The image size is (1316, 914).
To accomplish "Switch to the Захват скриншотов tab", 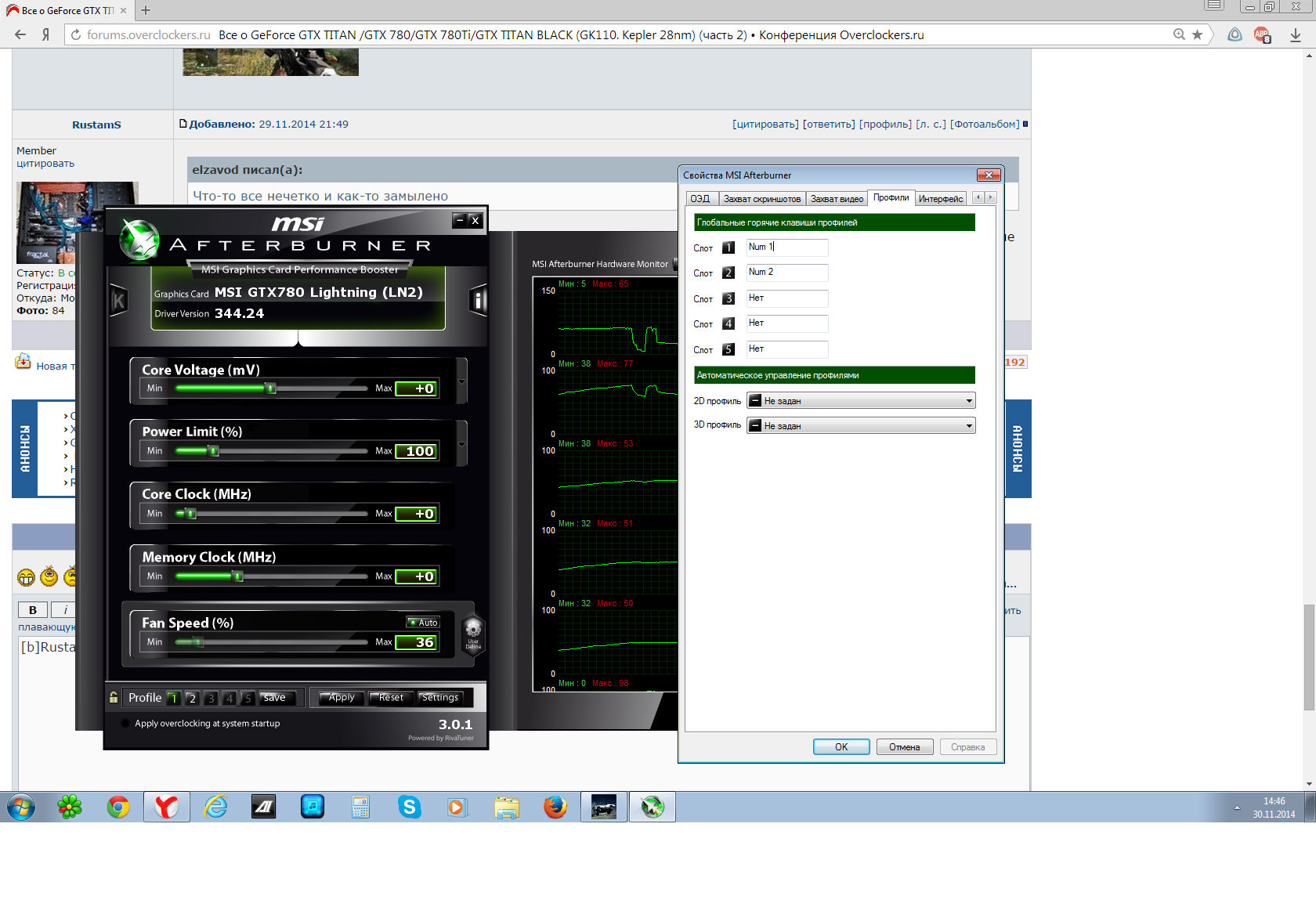I will (x=762, y=199).
